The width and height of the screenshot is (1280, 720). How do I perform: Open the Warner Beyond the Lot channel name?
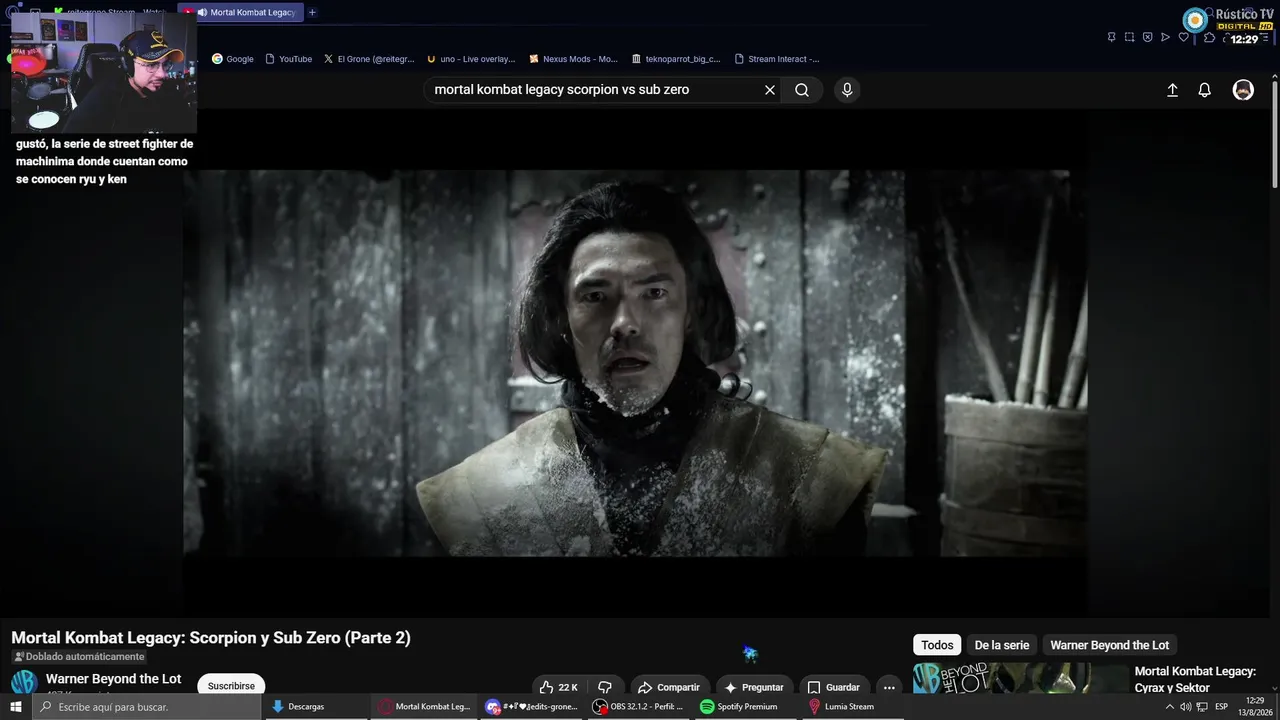(113, 679)
